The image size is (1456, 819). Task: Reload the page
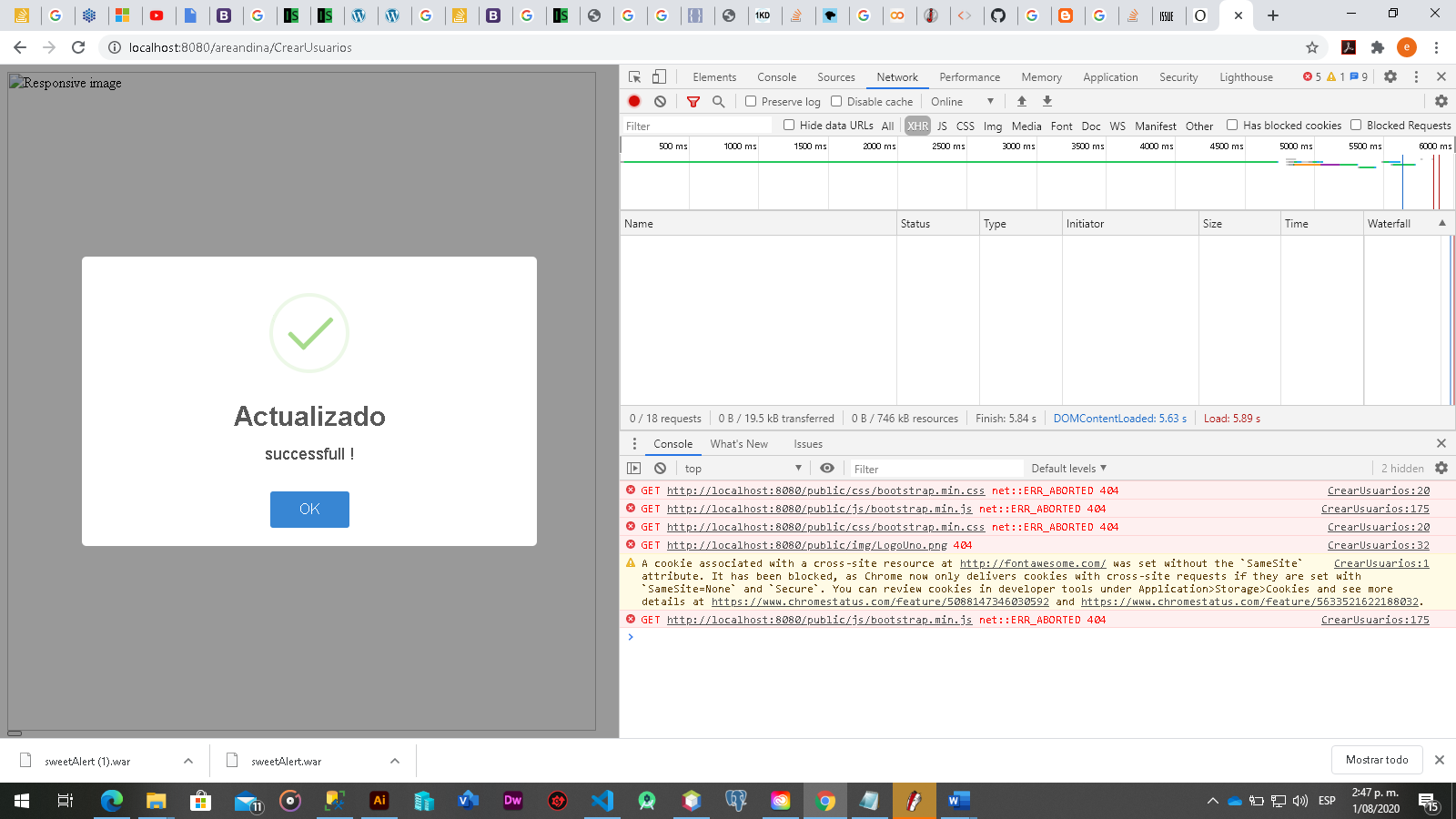[78, 47]
